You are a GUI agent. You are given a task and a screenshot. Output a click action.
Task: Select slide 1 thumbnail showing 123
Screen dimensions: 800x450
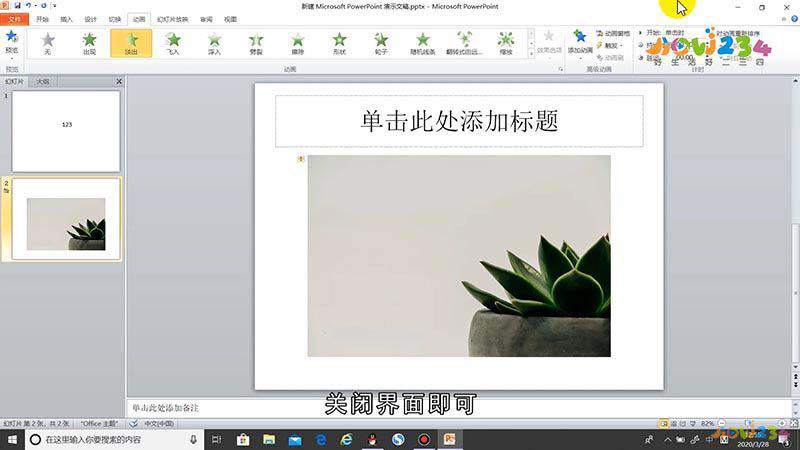(66, 131)
